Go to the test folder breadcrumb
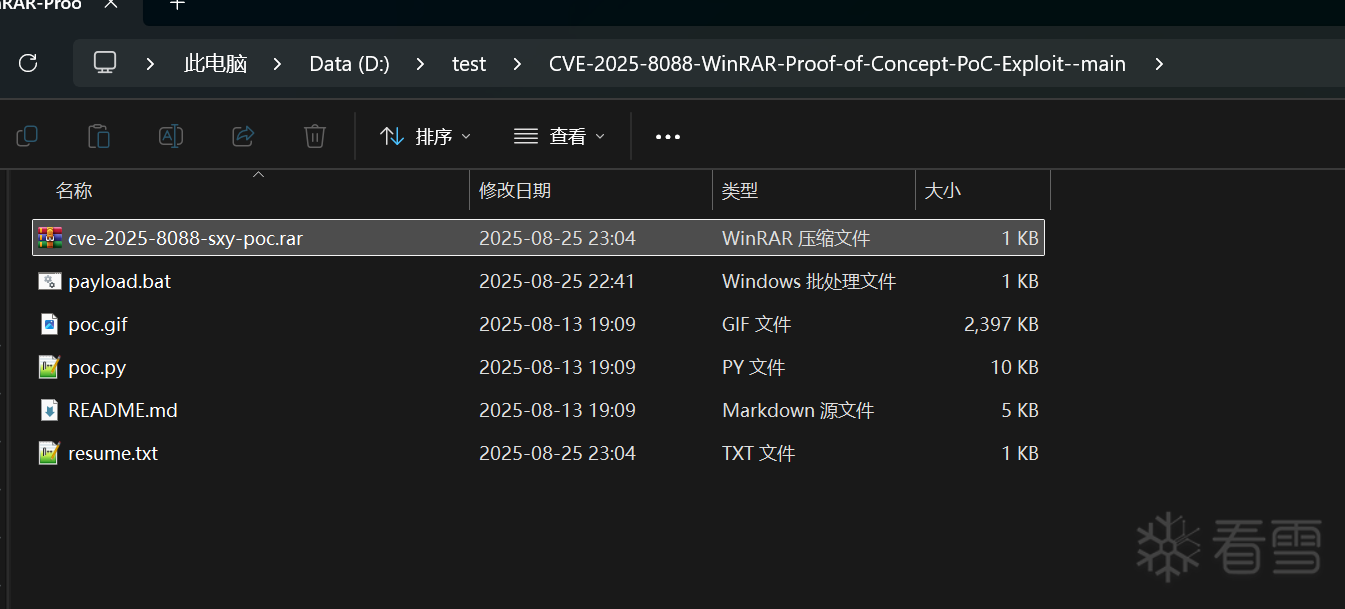Image resolution: width=1345 pixels, height=609 pixels. coord(469,64)
